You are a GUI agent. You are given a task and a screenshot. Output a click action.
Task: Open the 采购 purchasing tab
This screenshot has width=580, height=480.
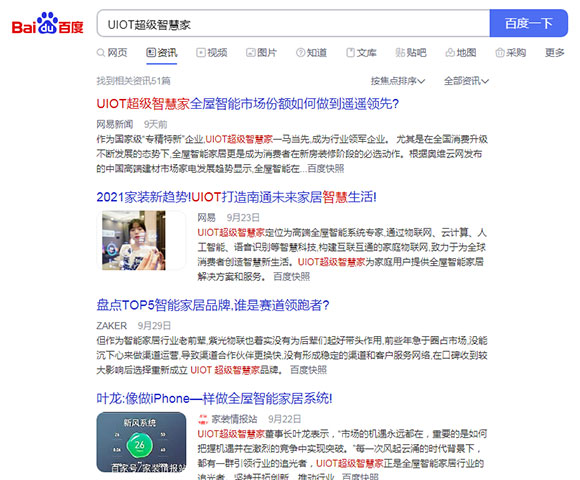(x=511, y=53)
